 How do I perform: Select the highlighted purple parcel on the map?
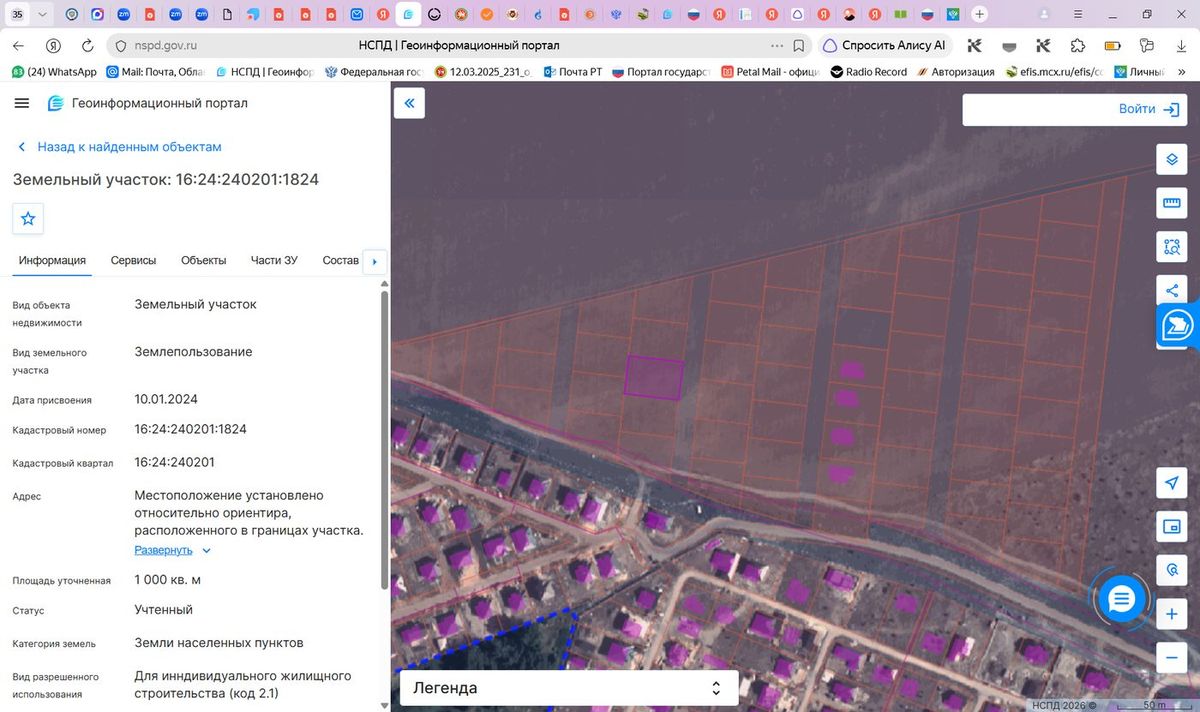click(x=654, y=378)
